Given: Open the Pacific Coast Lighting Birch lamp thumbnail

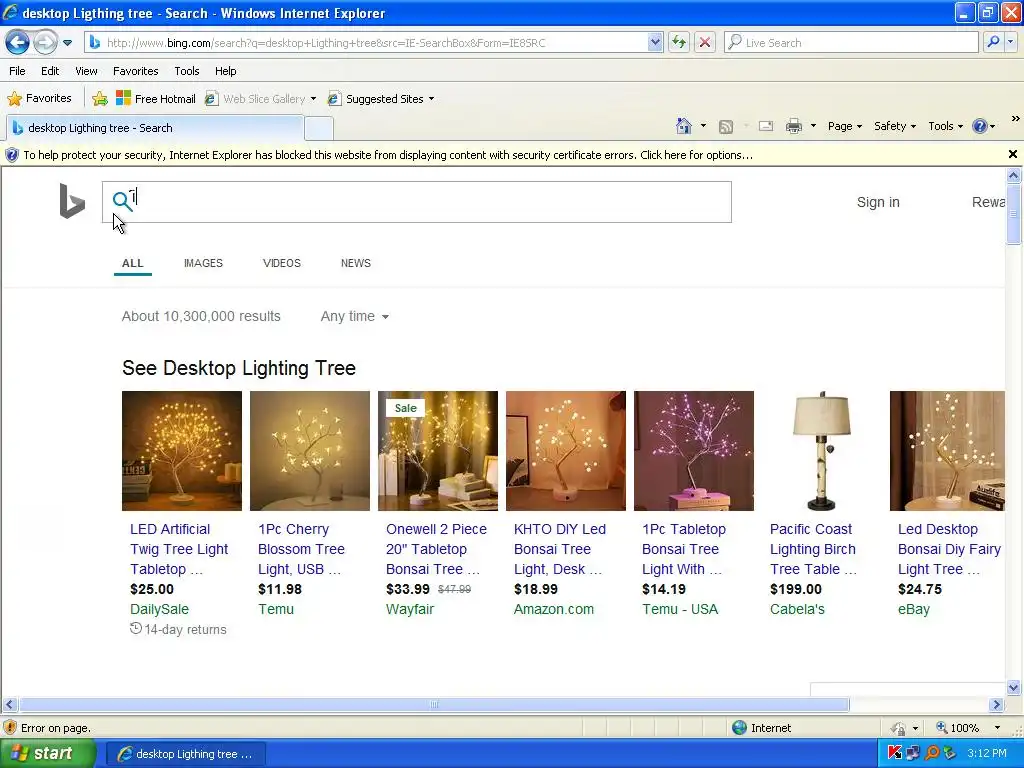Looking at the screenshot, I should [822, 451].
